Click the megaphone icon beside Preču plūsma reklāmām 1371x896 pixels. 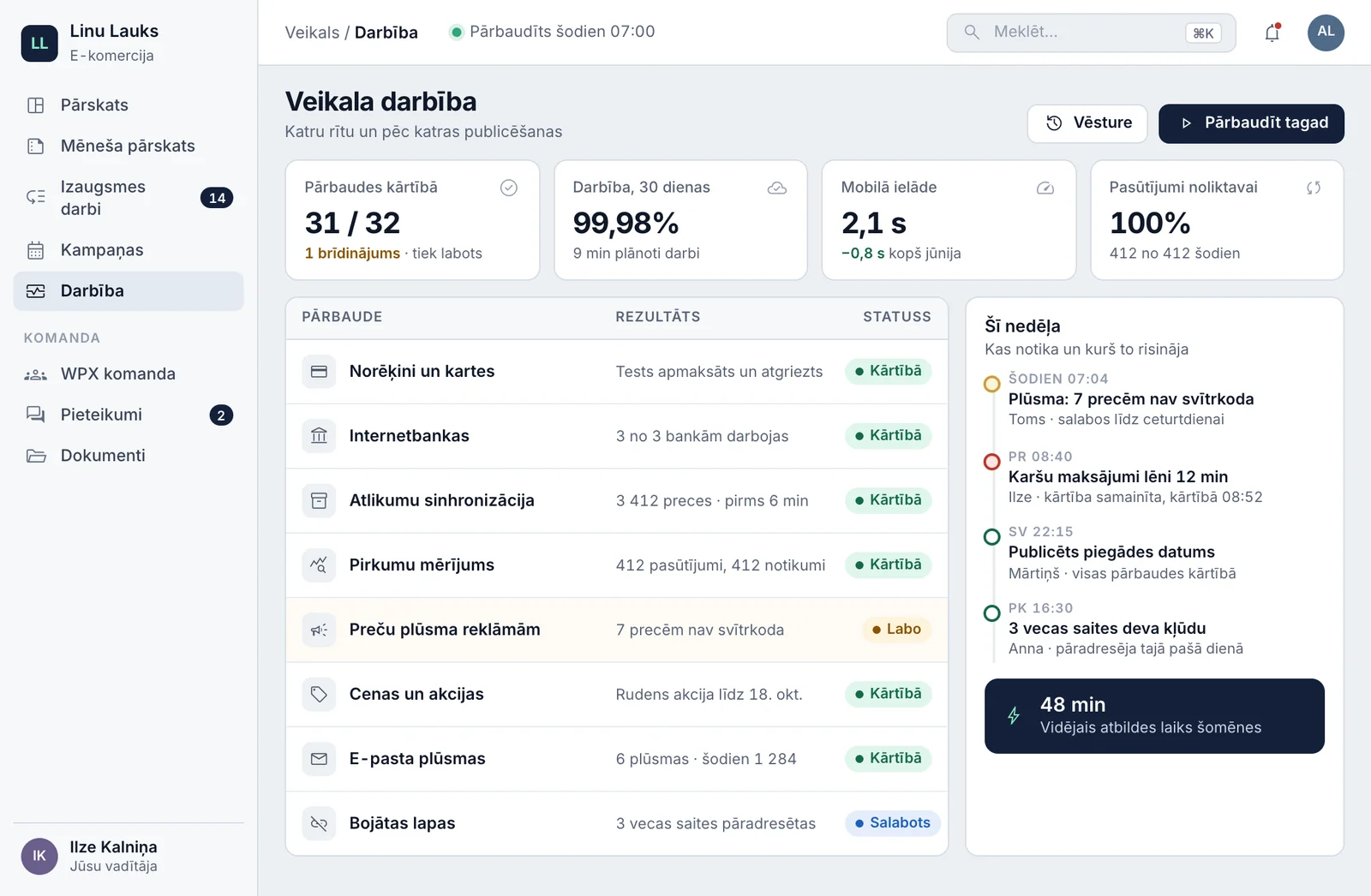(319, 630)
